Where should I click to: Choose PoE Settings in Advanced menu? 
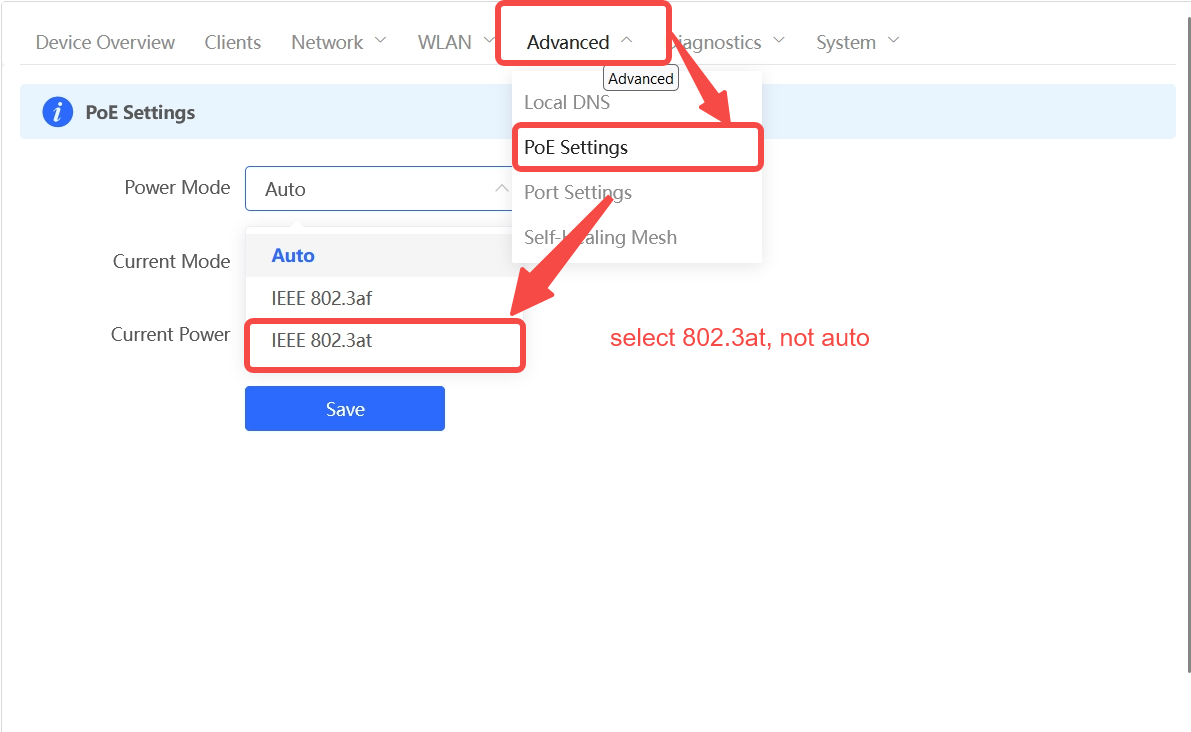click(576, 147)
